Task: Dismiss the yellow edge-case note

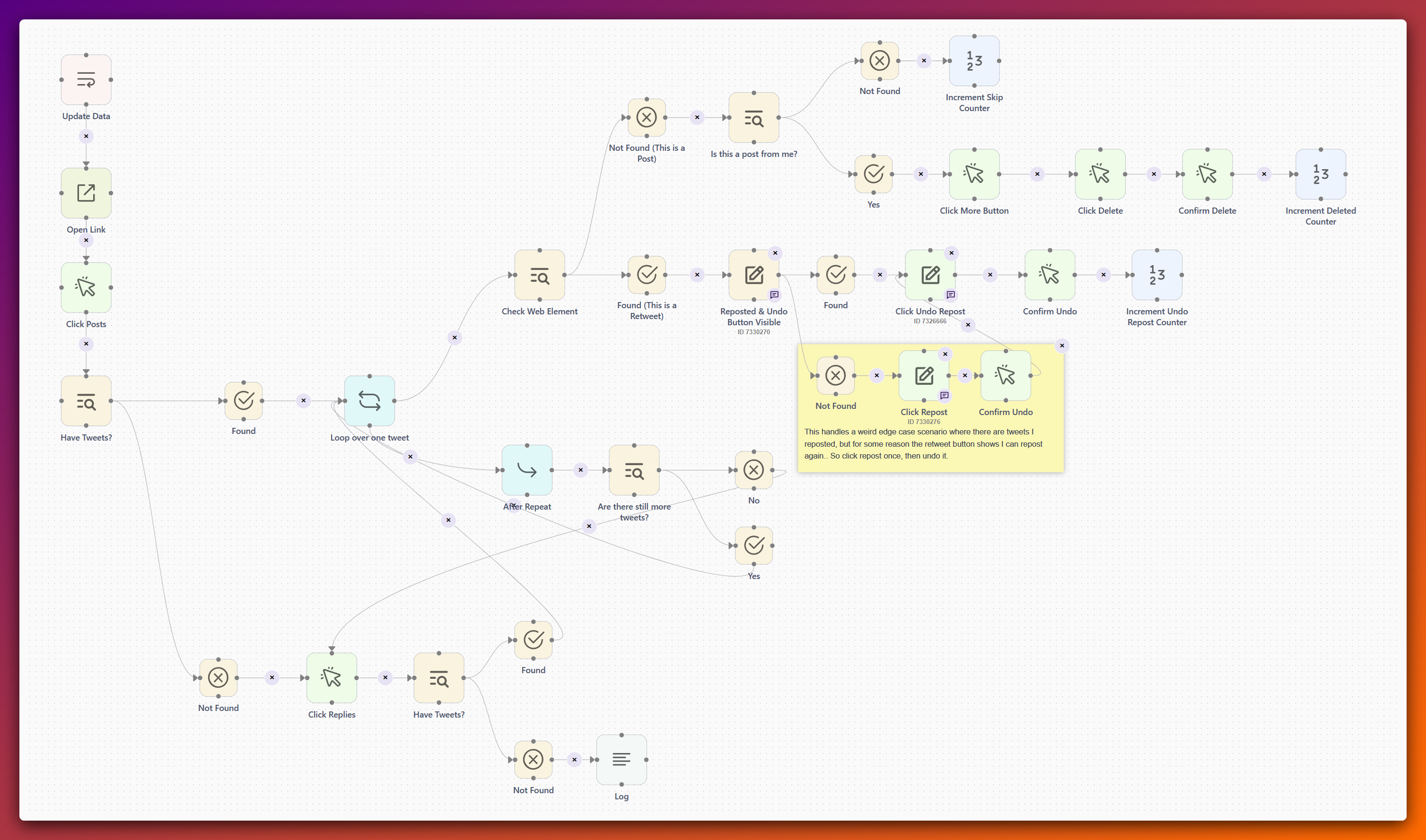Action: 1062,345
